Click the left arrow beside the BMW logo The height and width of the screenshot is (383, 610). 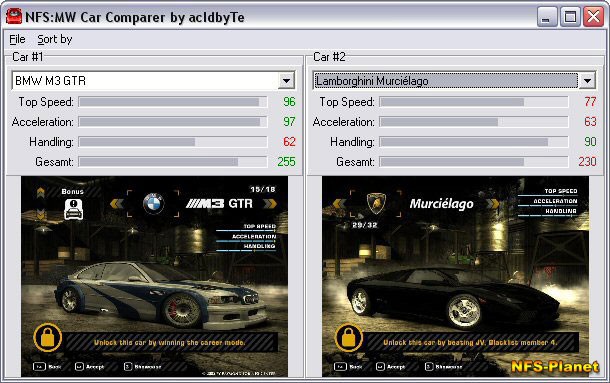coord(117,204)
